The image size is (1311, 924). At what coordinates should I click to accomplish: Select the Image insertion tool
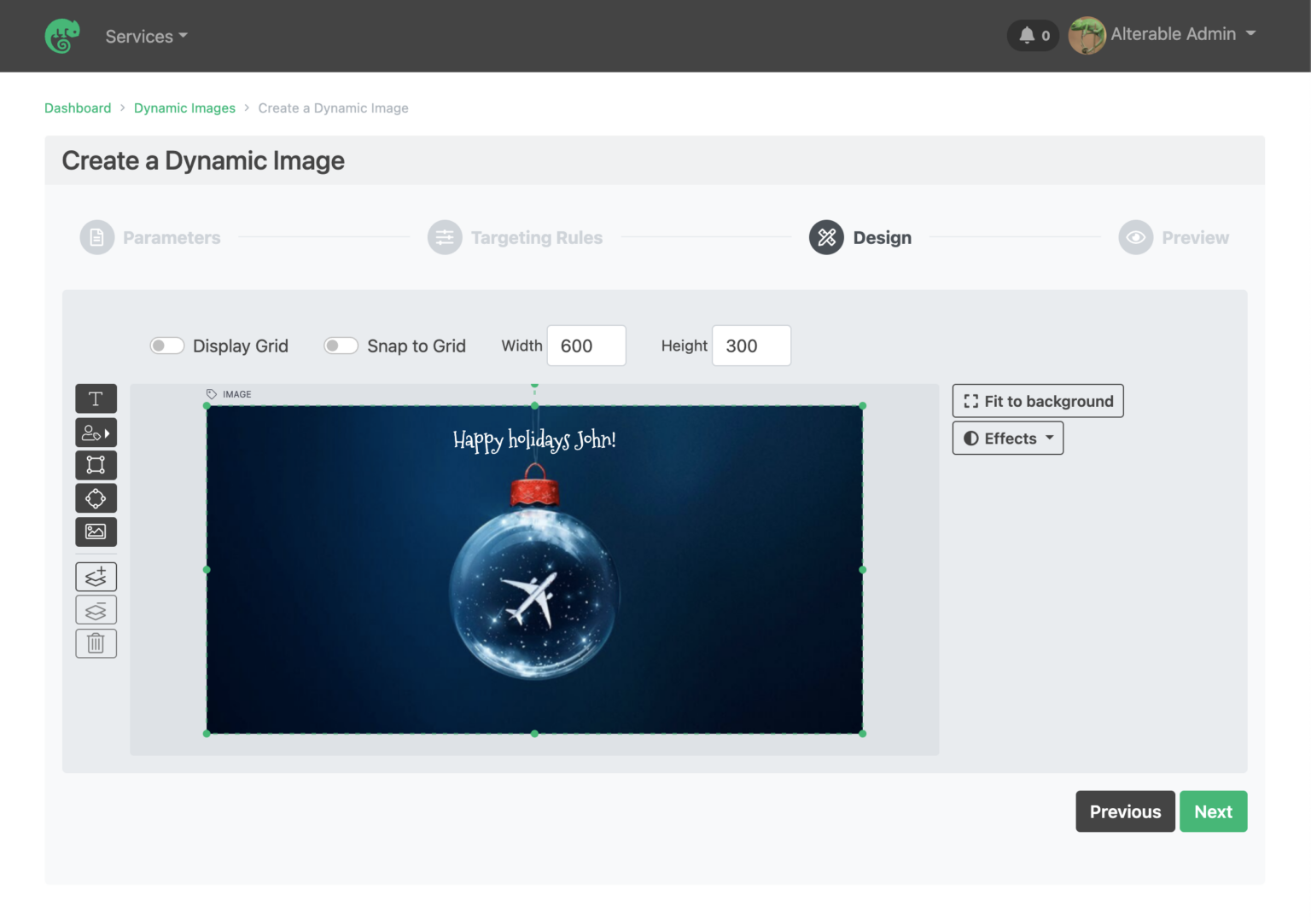96,532
